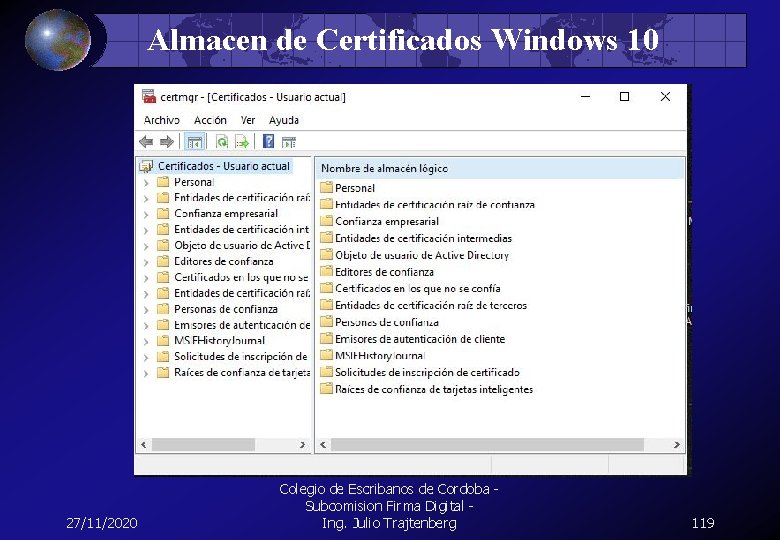This screenshot has height=540, width=780.
Task: Click the show/hide action pane icon
Action: tap(289, 142)
